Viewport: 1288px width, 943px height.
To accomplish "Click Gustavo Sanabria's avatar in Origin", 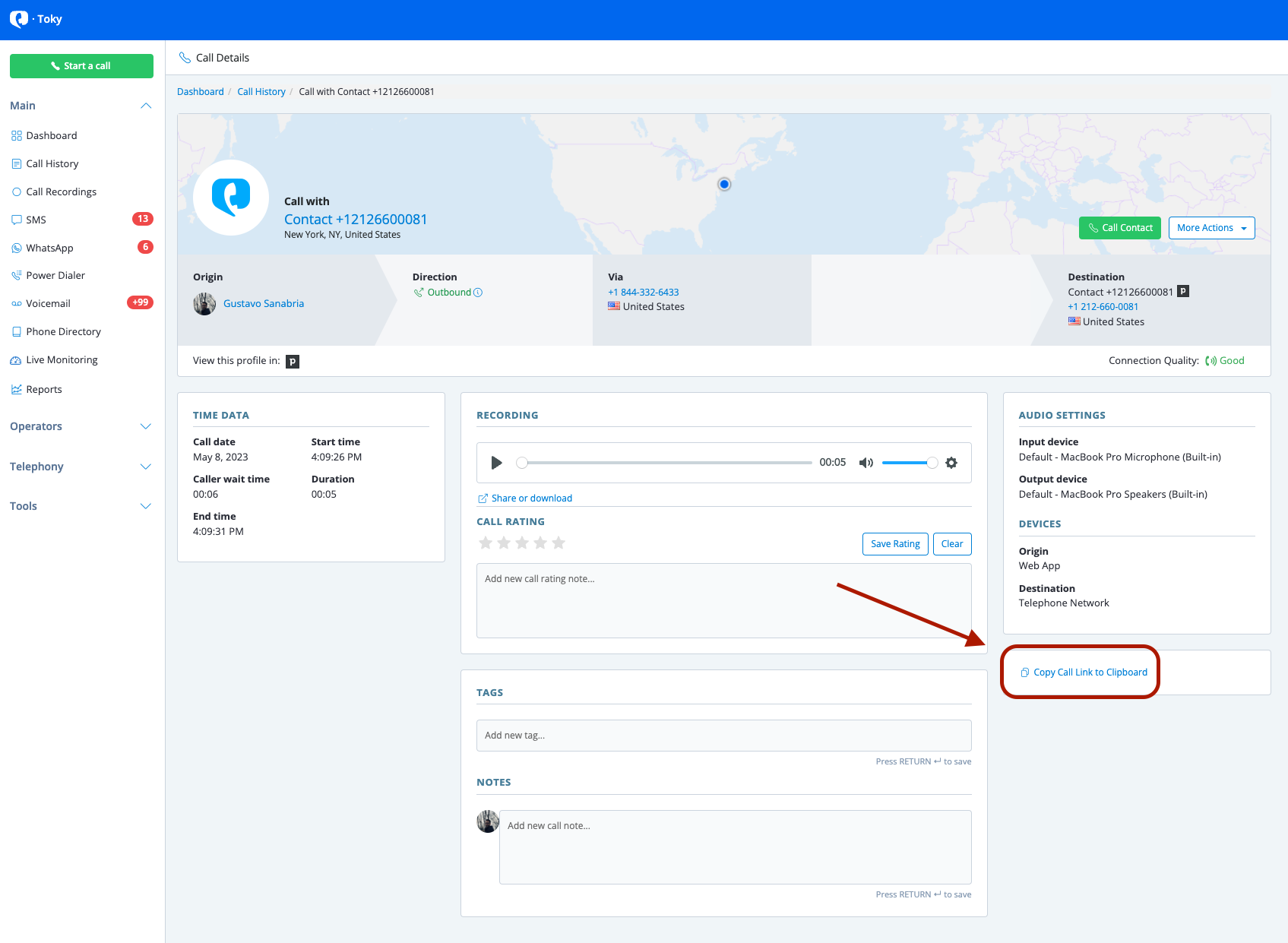I will (x=204, y=304).
